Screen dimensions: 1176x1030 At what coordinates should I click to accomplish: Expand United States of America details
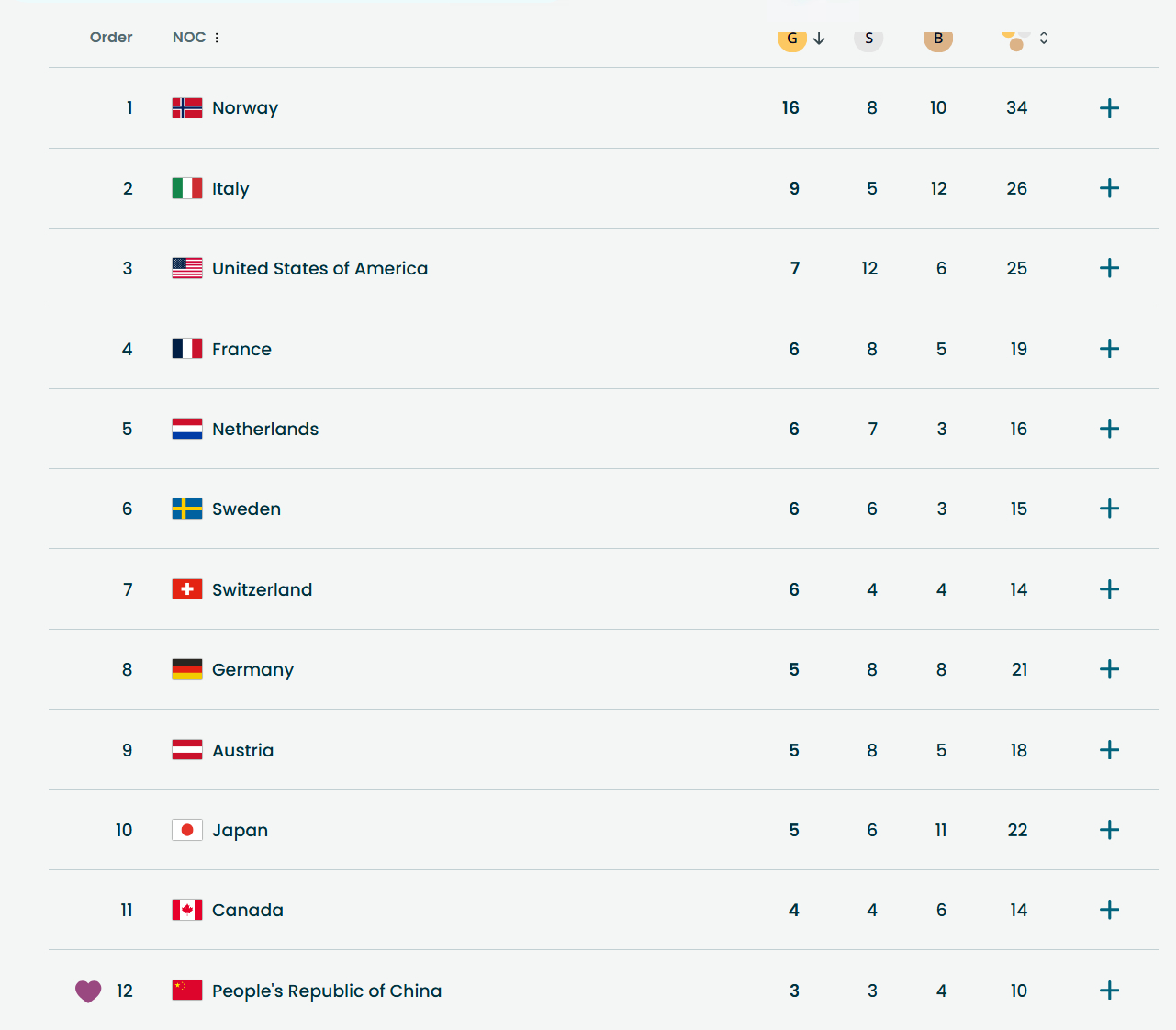pos(1109,268)
